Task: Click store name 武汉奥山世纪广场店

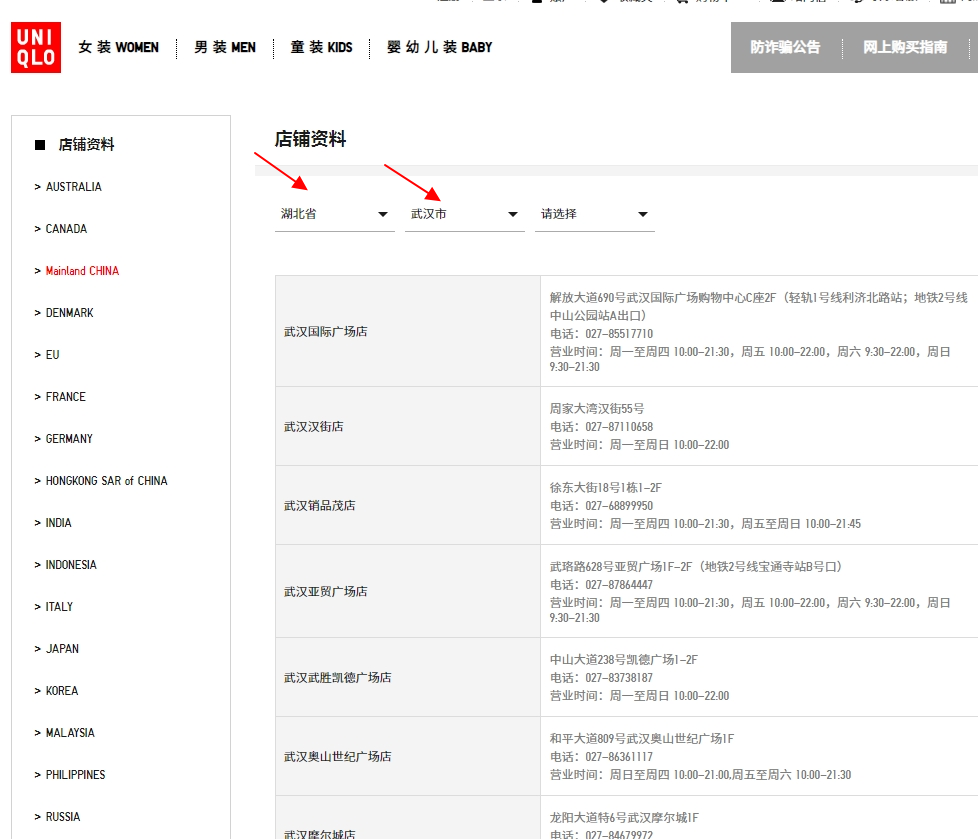Action: click(x=337, y=757)
